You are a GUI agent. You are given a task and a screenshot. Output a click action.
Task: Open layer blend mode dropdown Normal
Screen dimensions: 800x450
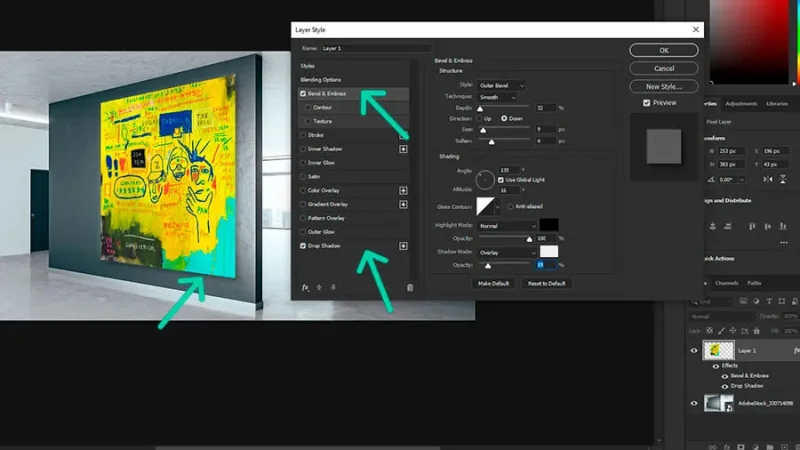click(720, 316)
